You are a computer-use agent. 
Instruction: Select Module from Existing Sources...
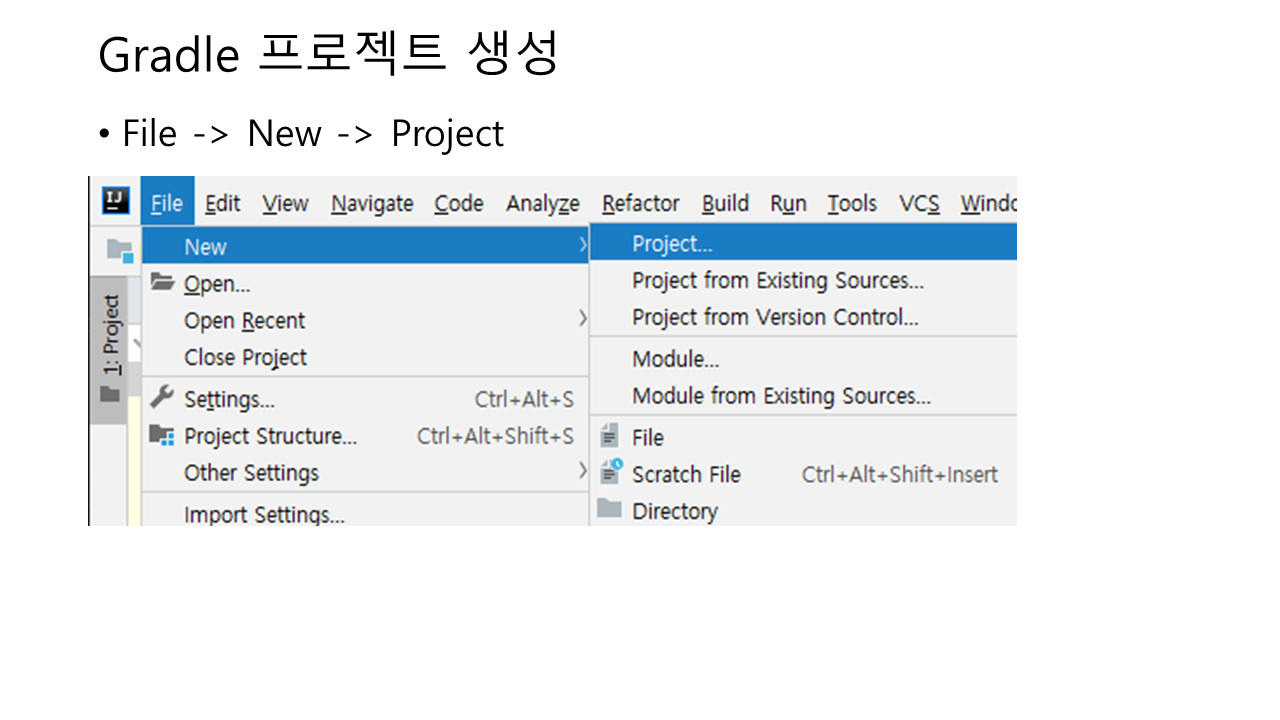(781, 396)
